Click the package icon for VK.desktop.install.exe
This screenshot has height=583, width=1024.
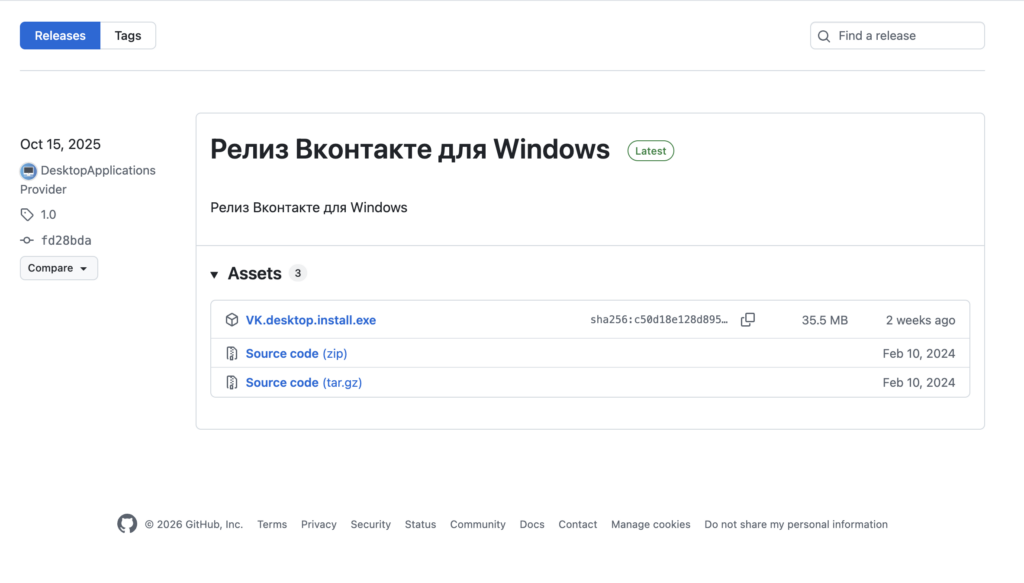[232, 320]
